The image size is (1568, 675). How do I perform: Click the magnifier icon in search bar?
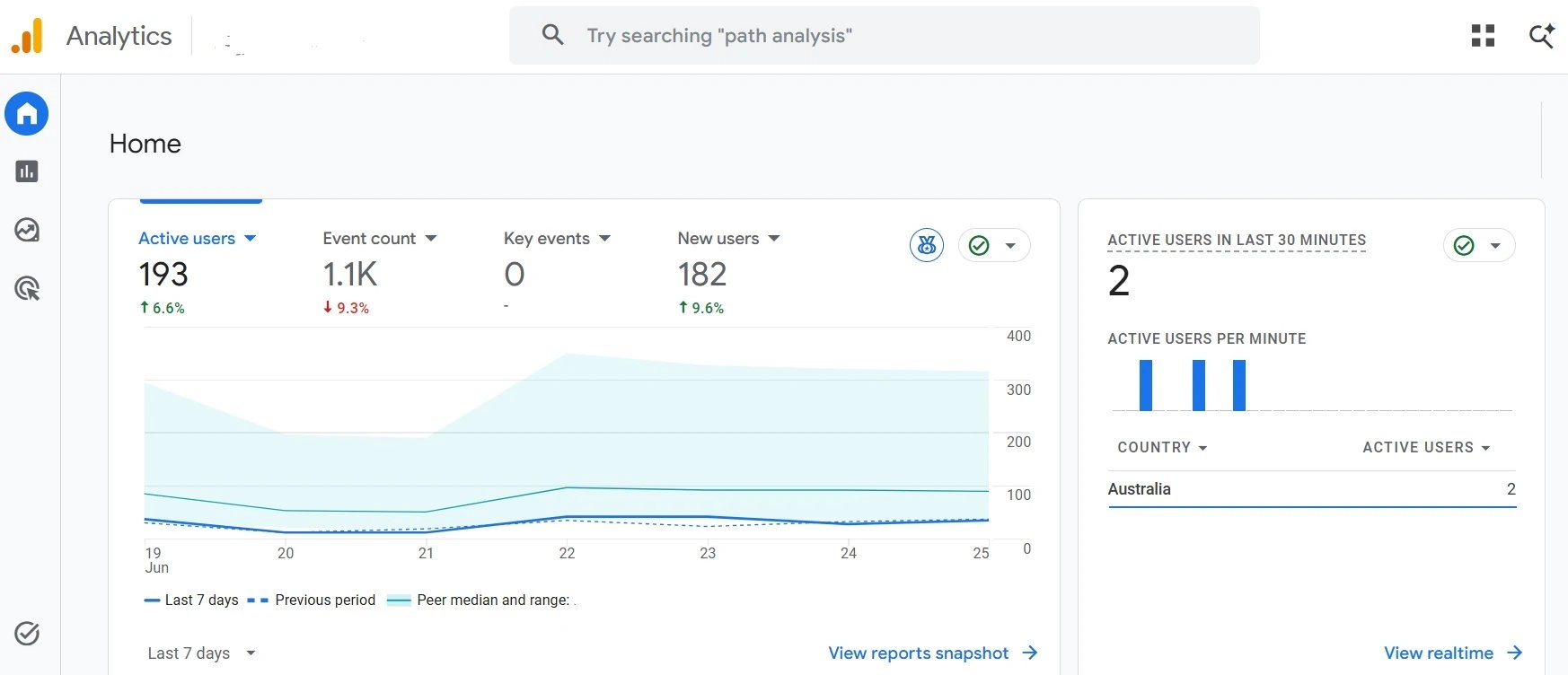[x=553, y=35]
